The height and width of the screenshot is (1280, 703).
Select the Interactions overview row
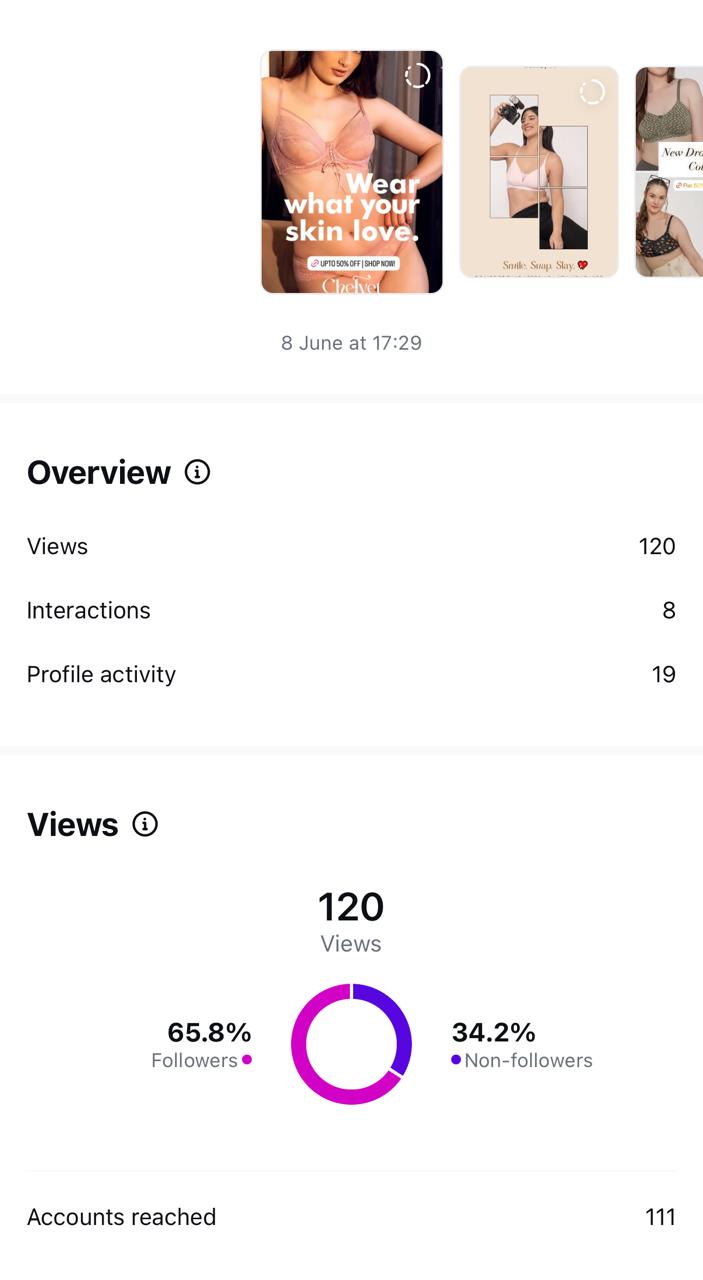click(351, 610)
